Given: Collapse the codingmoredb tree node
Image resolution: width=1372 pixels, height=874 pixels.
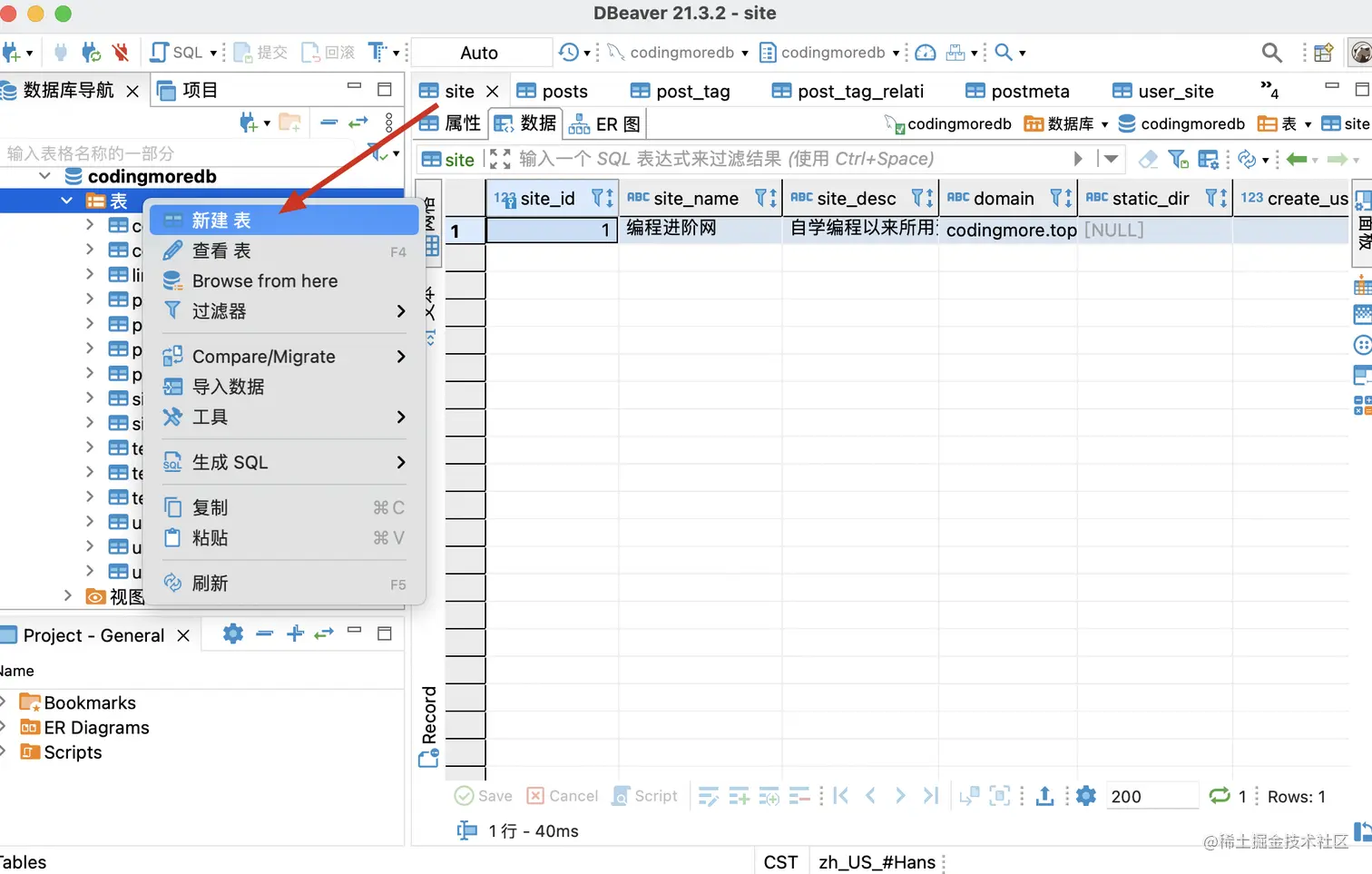Looking at the screenshot, I should tap(44, 176).
